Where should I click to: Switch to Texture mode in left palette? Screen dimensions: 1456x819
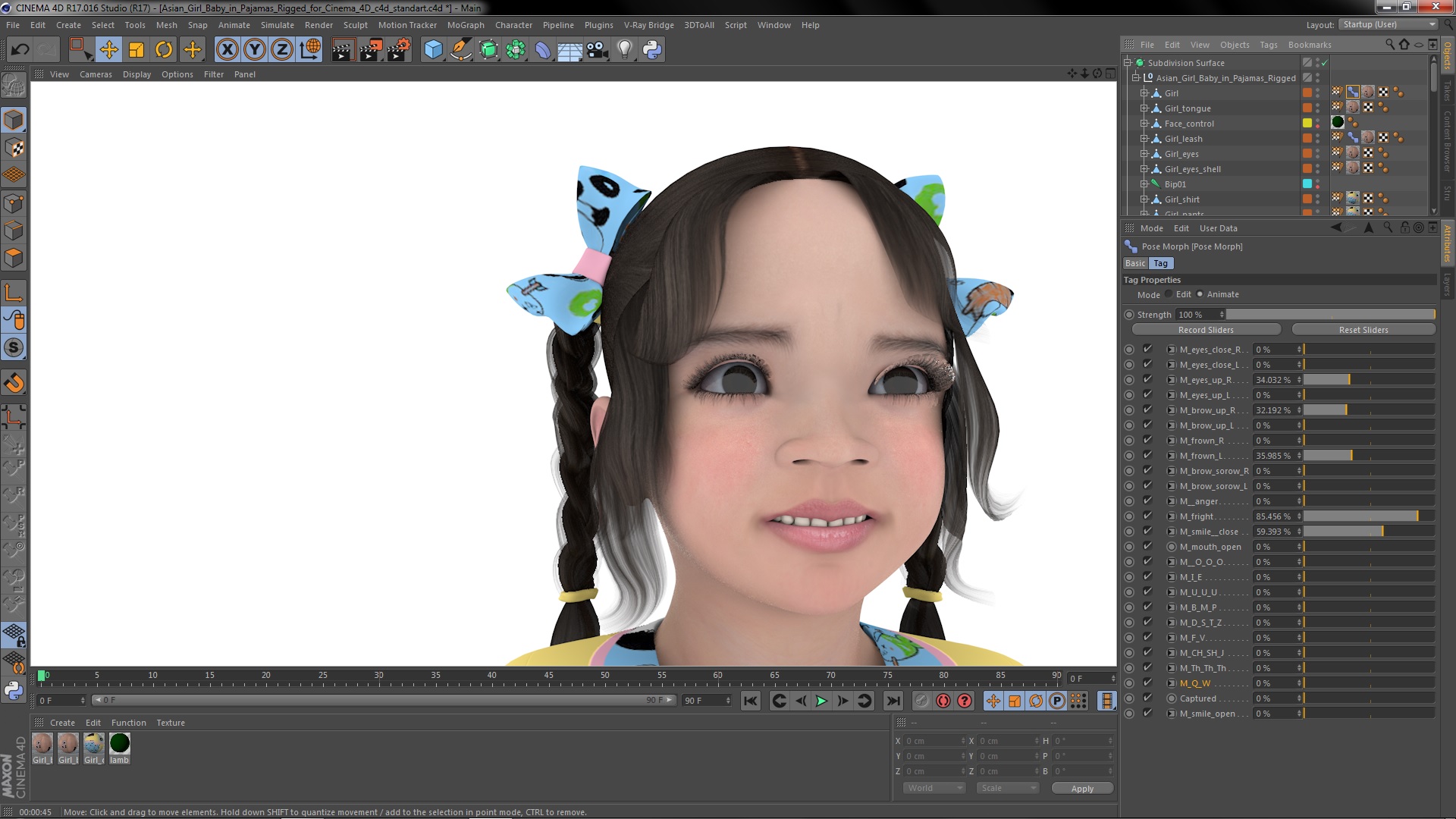[14, 148]
